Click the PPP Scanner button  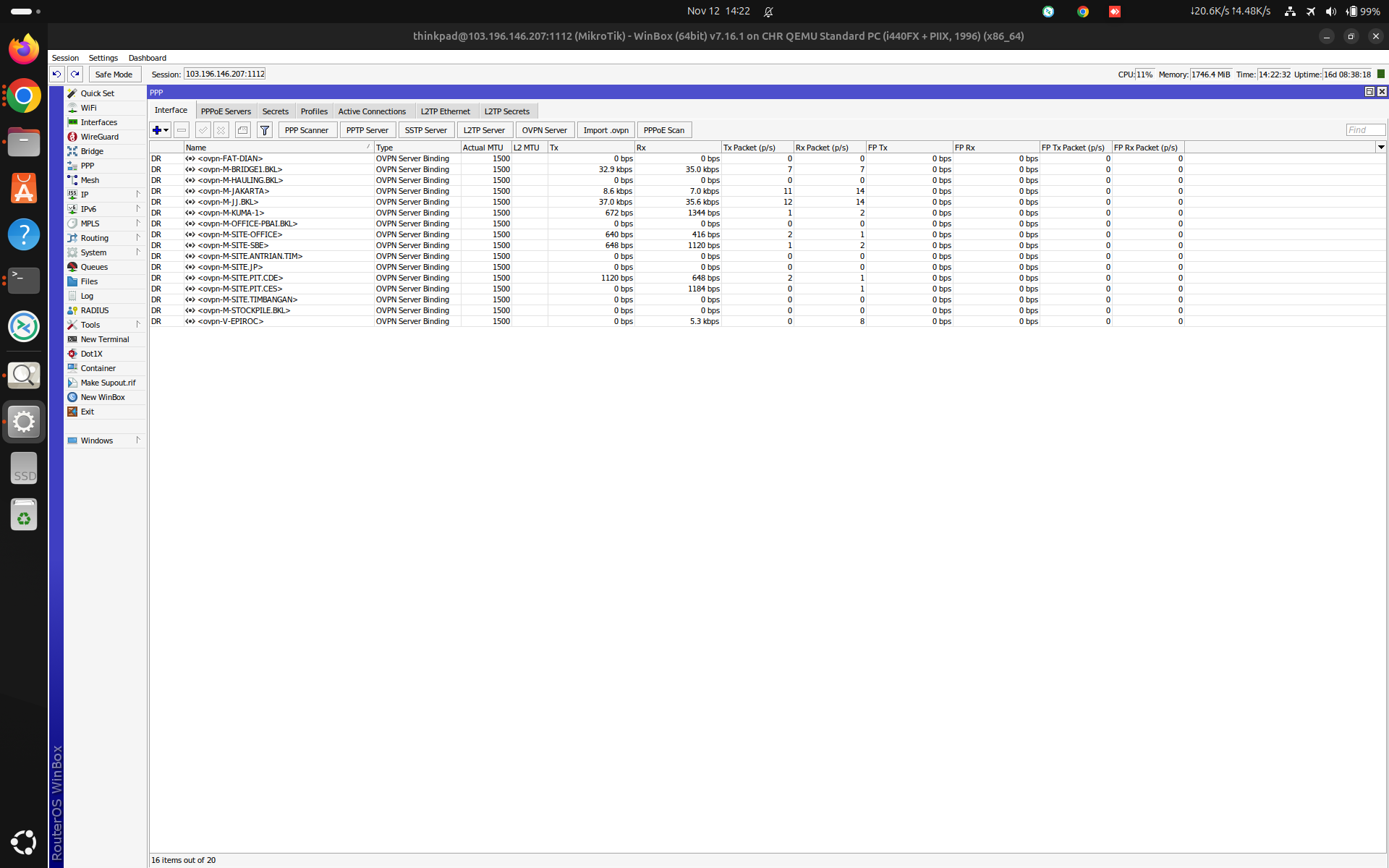[307, 130]
